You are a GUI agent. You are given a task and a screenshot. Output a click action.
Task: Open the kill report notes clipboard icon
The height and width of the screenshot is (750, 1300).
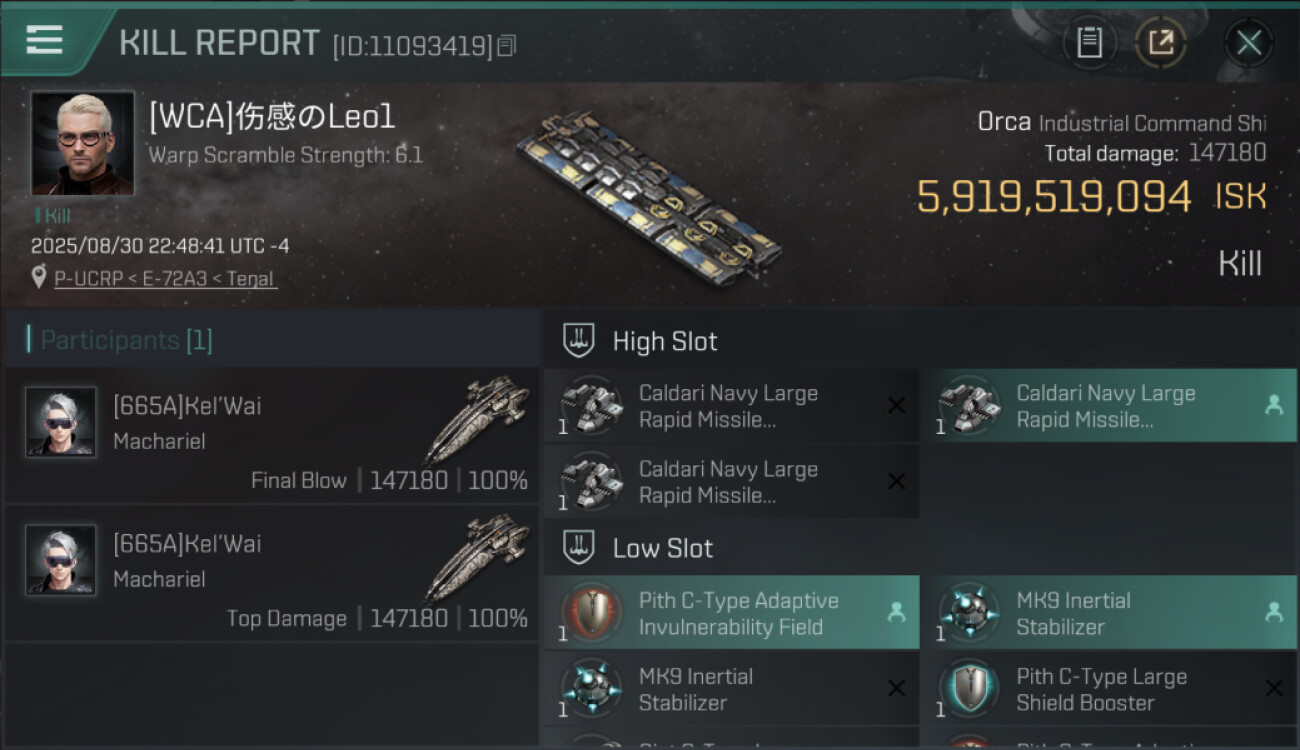pos(1089,43)
